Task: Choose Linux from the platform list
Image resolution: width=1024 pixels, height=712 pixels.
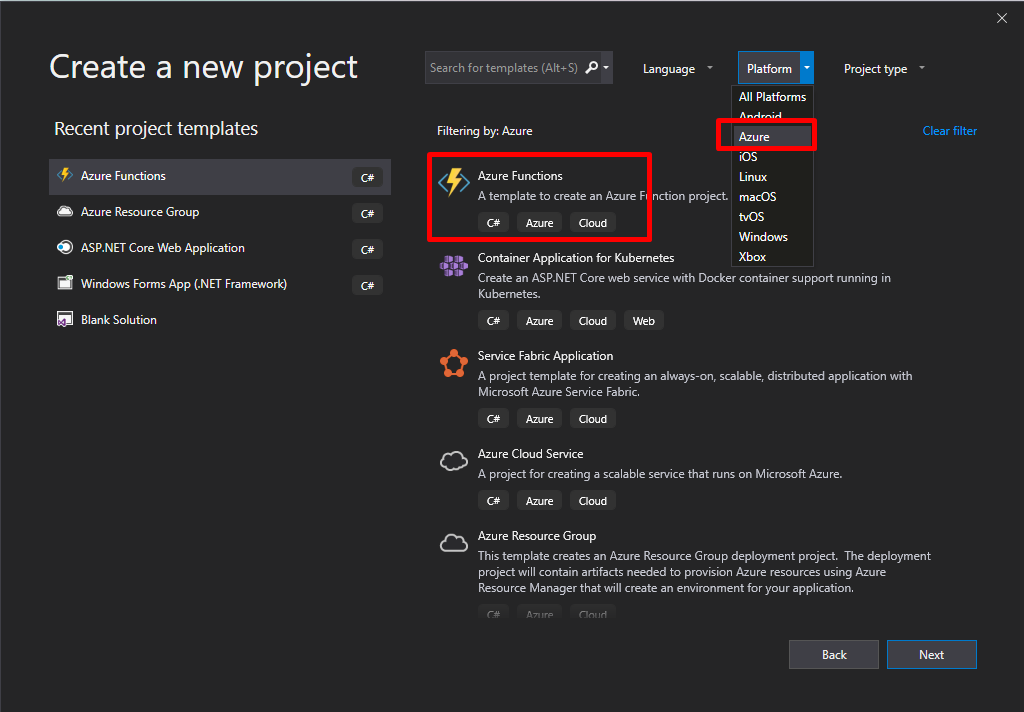Action: tap(772, 177)
